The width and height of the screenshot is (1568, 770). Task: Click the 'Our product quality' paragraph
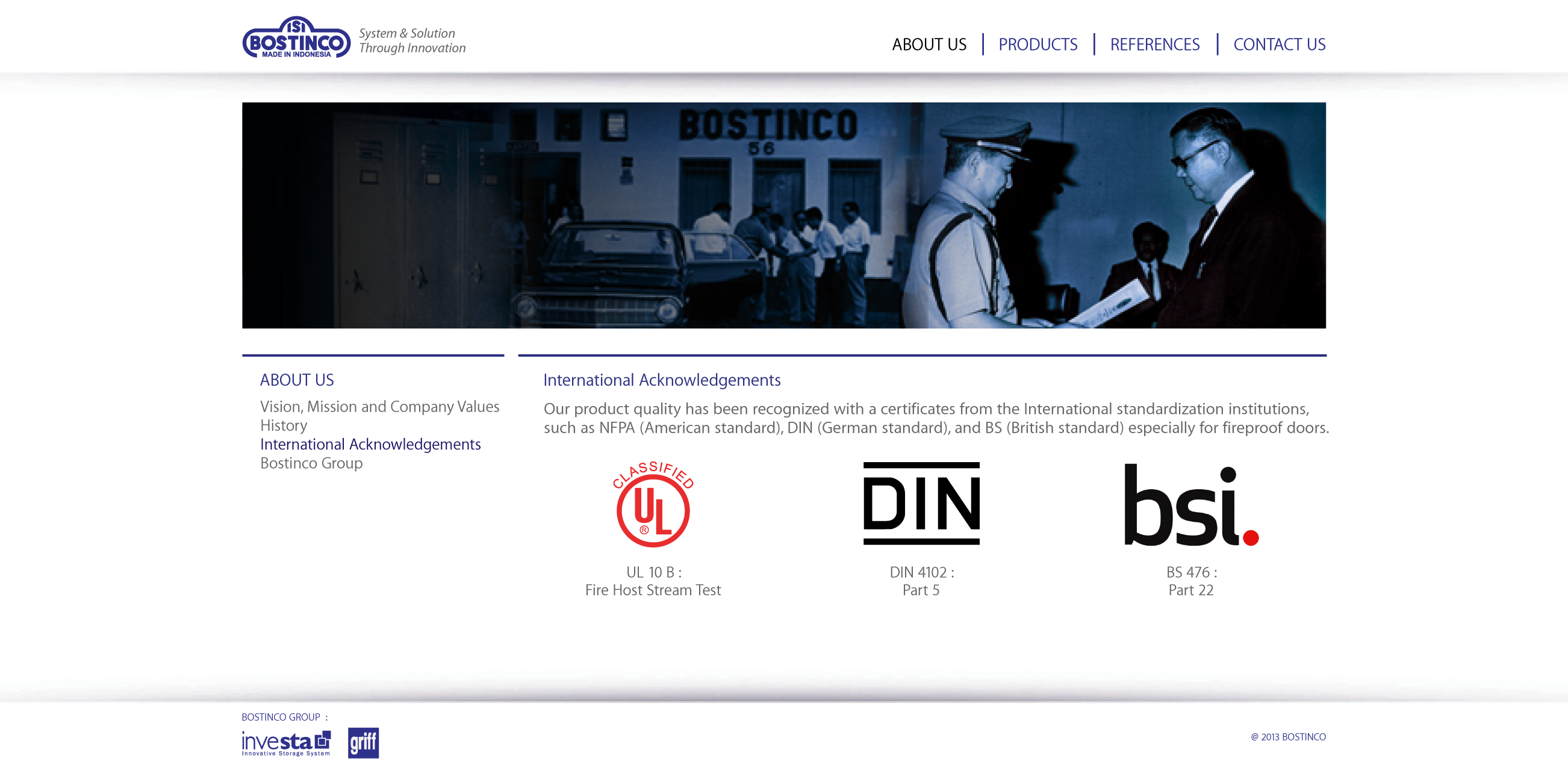tap(936, 418)
